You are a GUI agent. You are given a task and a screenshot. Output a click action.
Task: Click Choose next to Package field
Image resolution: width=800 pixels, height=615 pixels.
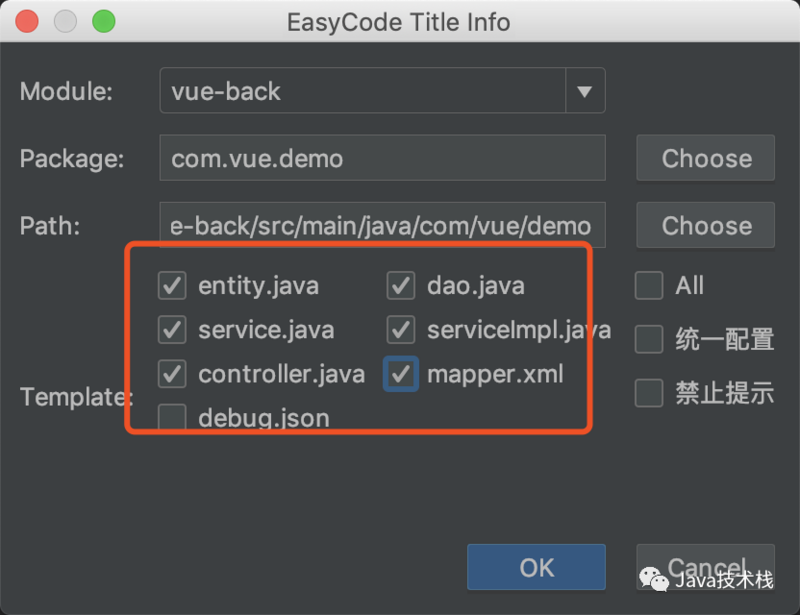(706, 158)
